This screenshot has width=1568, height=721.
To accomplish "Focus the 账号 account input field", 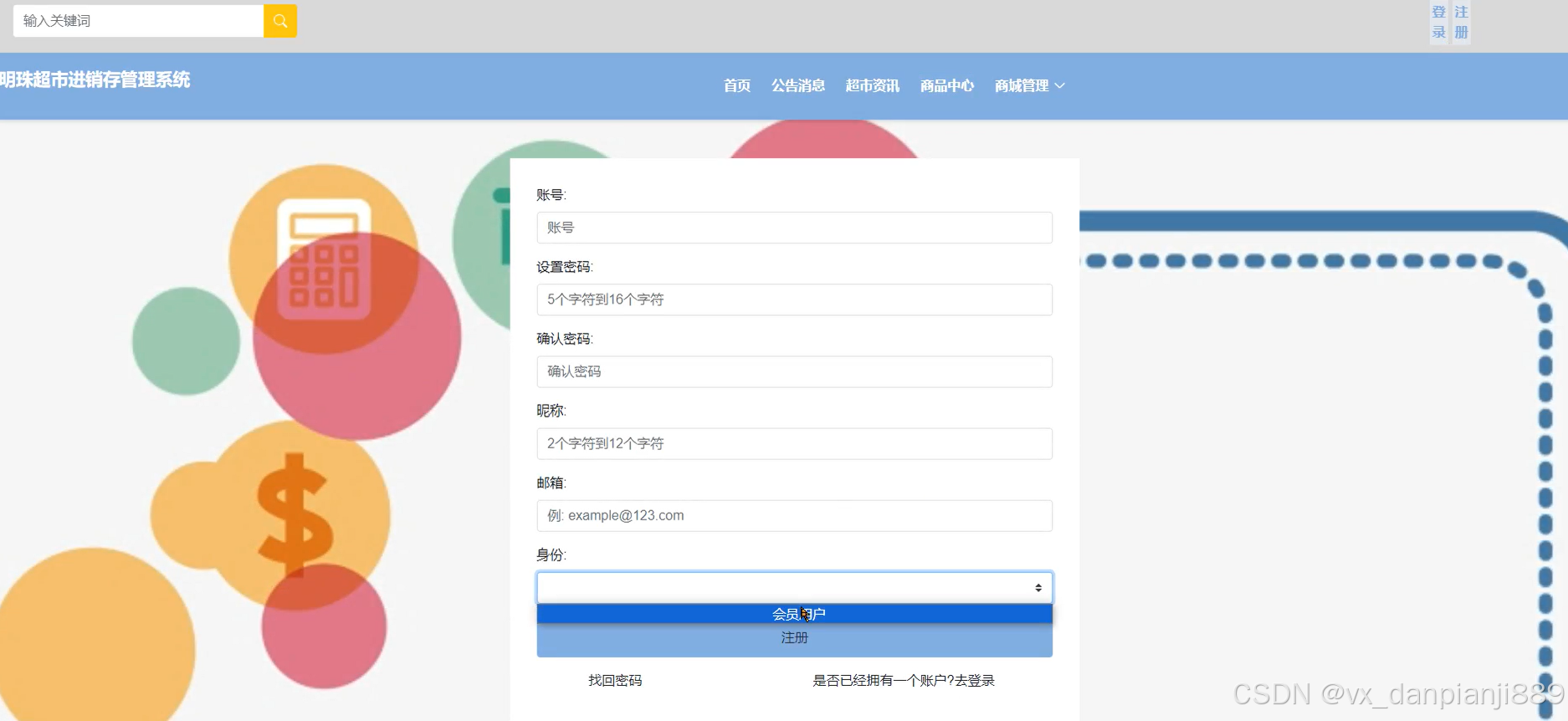I will point(795,228).
